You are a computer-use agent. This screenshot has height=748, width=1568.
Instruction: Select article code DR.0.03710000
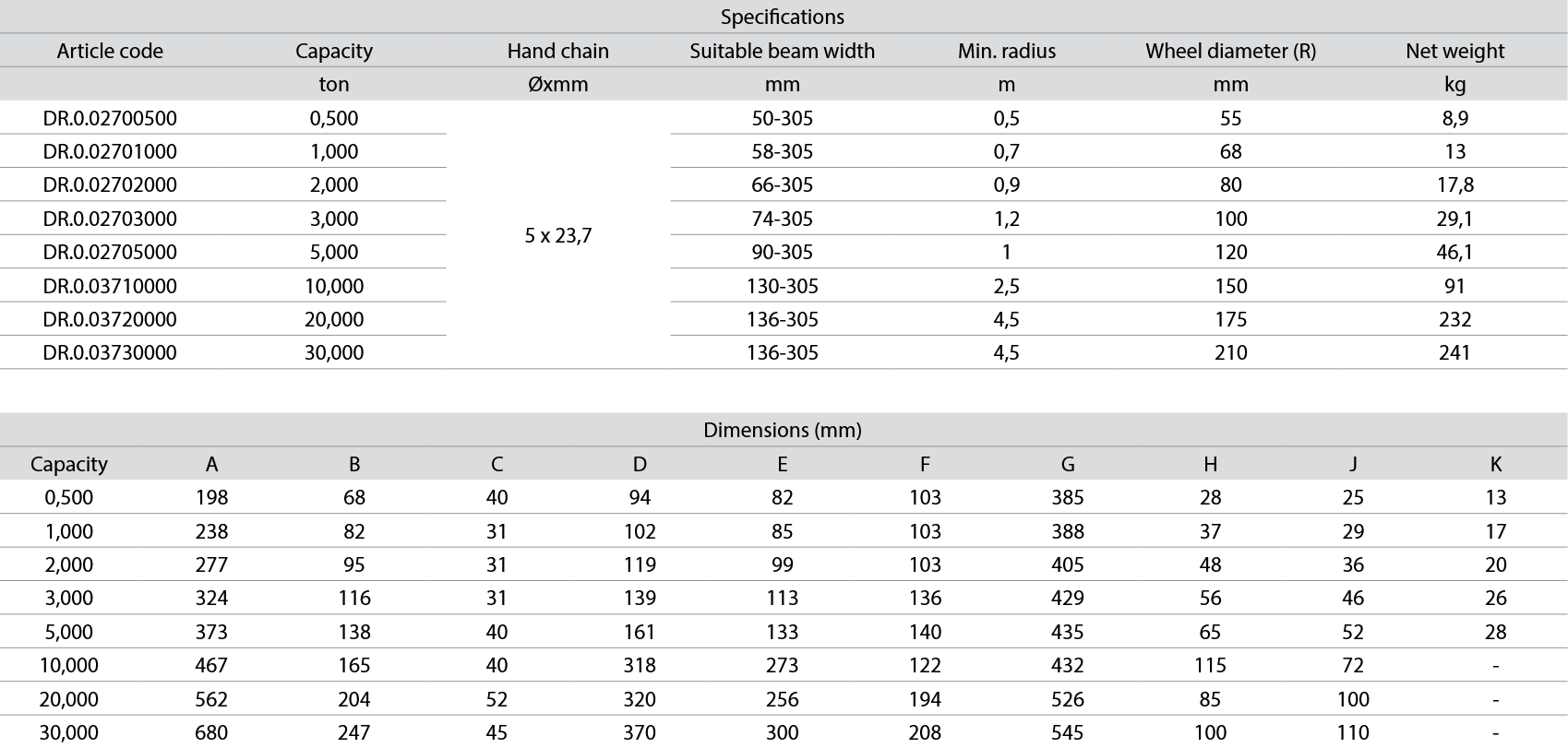(x=110, y=286)
